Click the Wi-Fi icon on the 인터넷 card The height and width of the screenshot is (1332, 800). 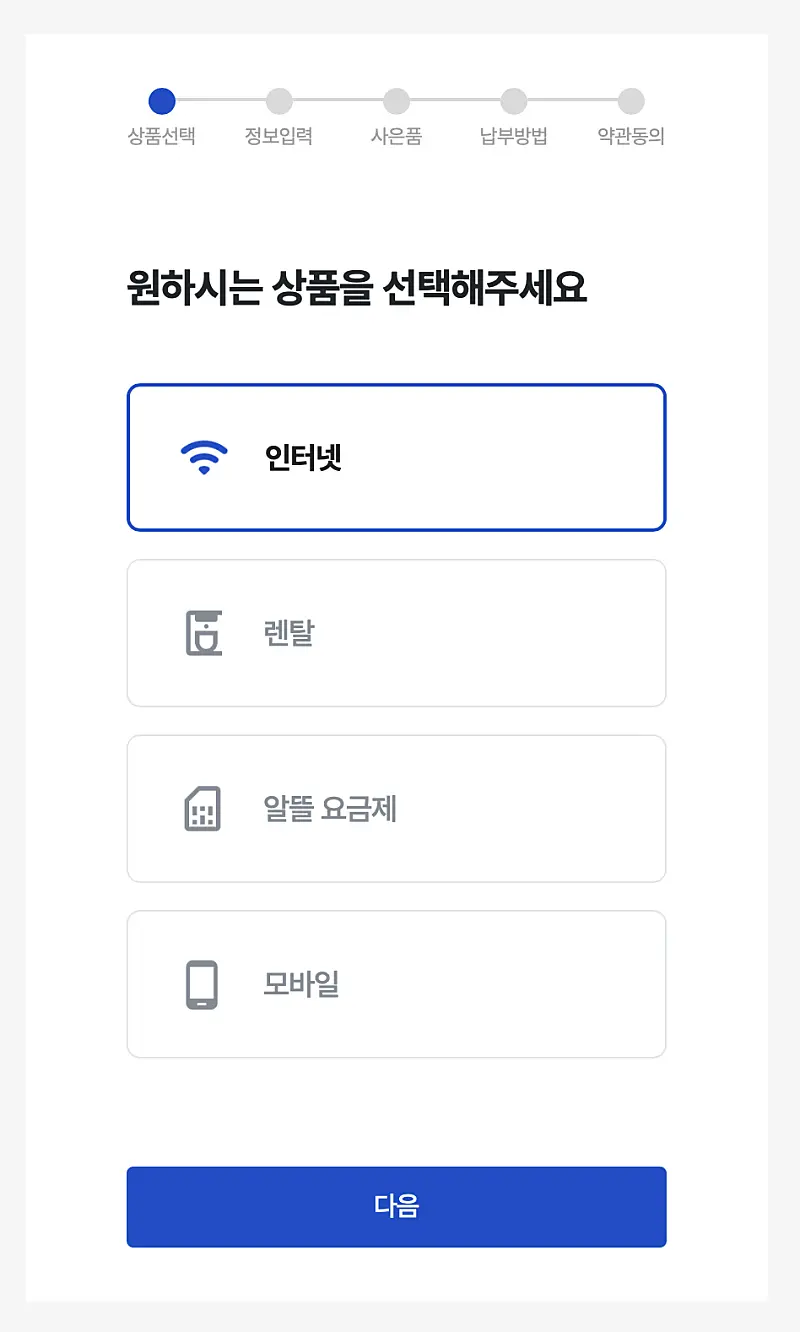(204, 457)
